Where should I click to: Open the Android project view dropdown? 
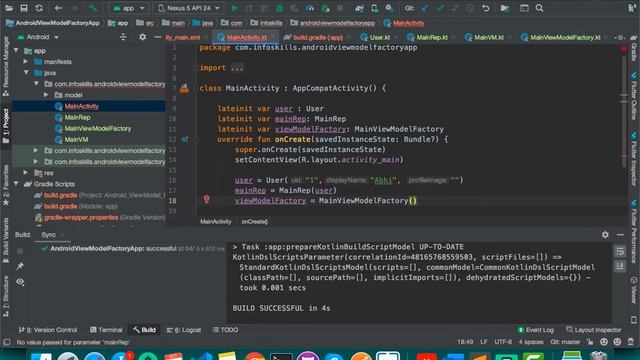coord(38,37)
